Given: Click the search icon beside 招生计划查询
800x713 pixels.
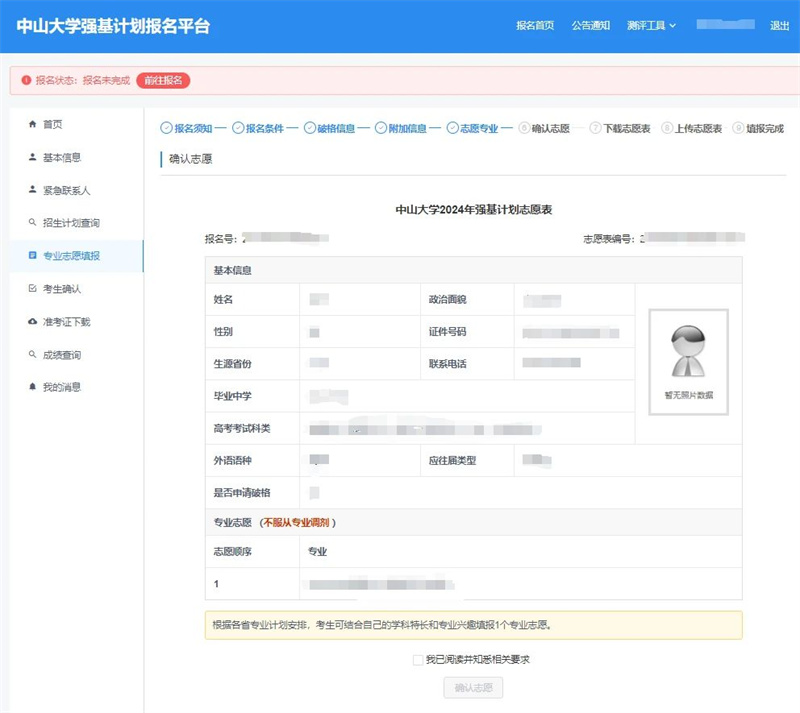Looking at the screenshot, I should (33, 223).
